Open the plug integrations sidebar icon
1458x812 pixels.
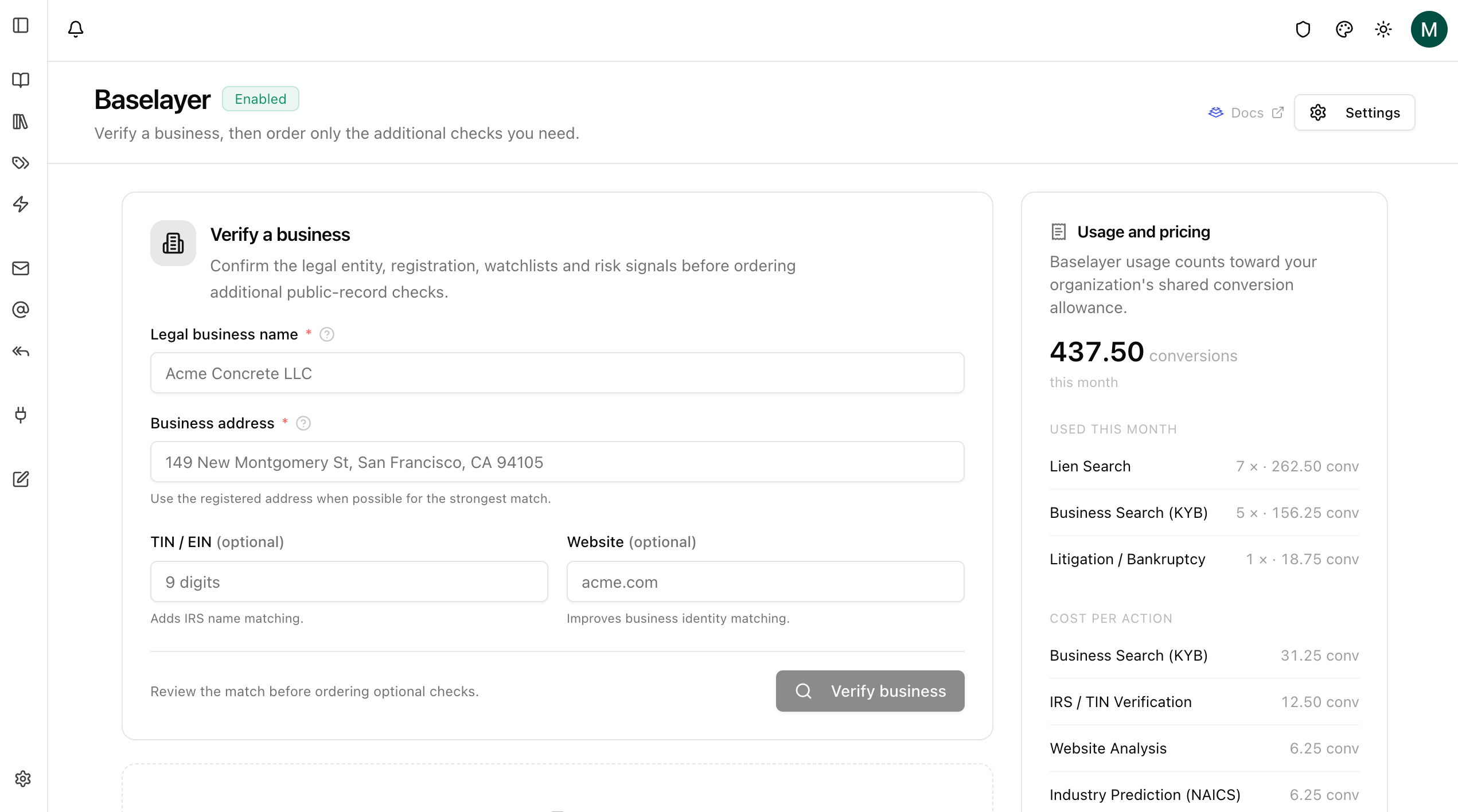[21, 415]
